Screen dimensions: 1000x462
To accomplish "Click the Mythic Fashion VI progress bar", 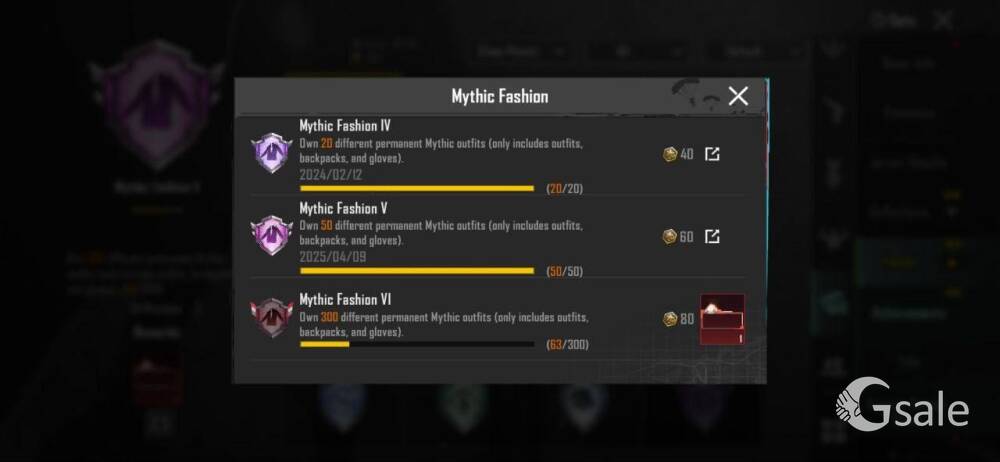I will [416, 345].
